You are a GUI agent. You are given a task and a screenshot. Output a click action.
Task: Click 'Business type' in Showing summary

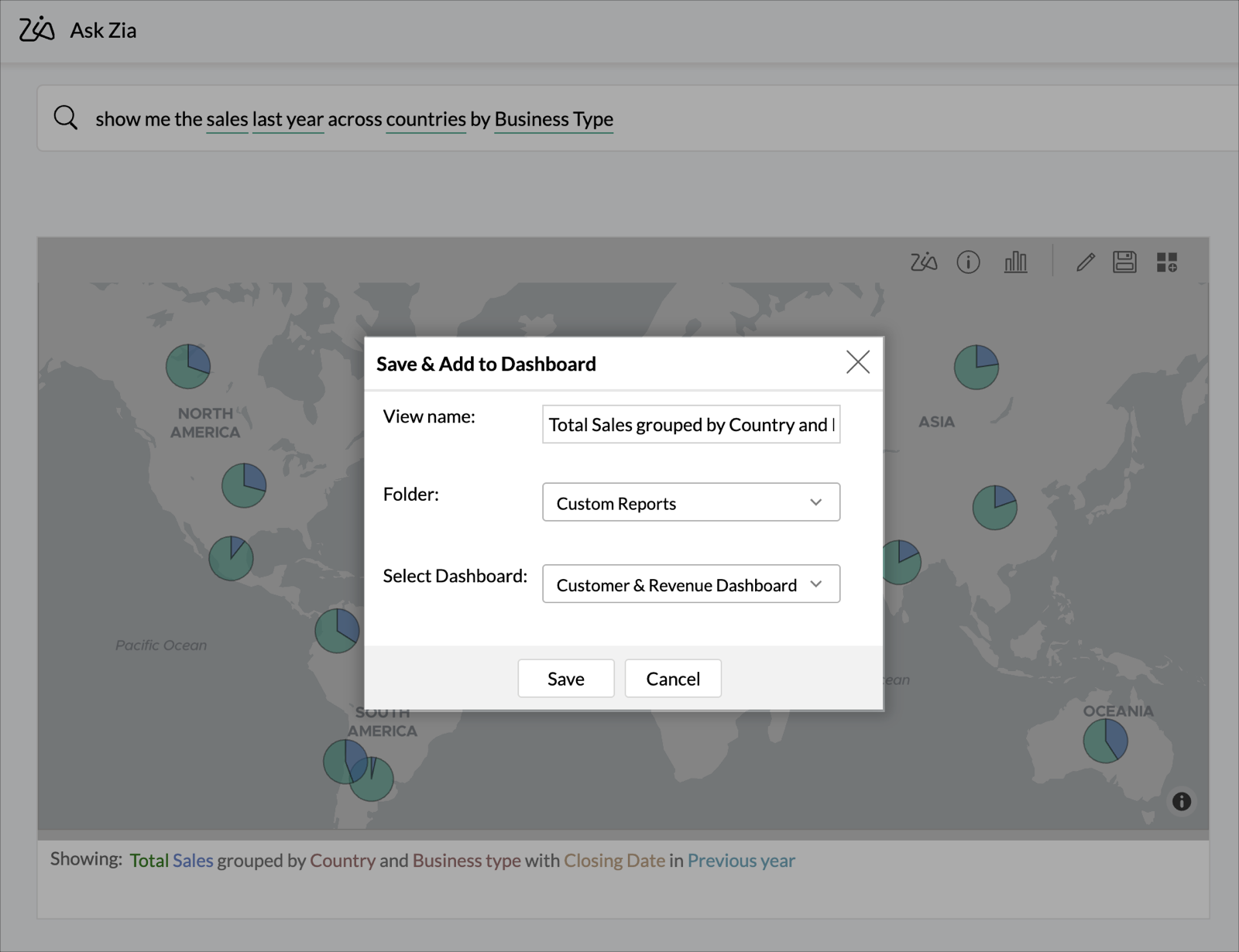click(x=466, y=860)
